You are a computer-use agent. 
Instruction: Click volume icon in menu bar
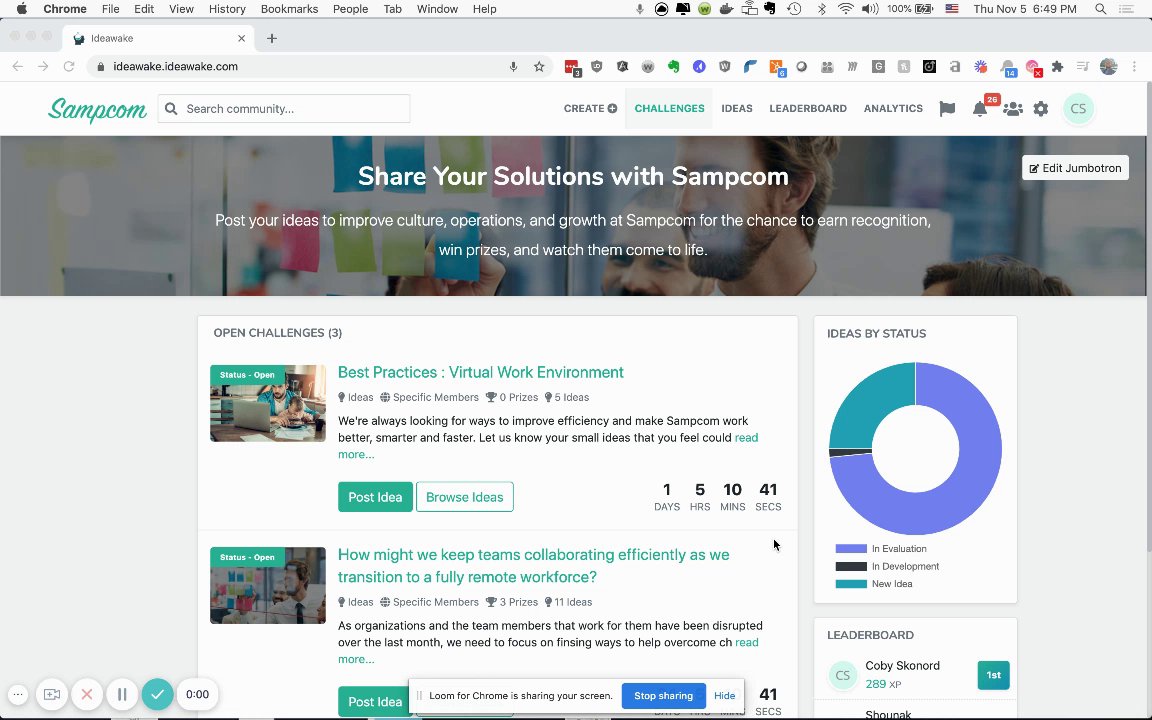coord(870,9)
